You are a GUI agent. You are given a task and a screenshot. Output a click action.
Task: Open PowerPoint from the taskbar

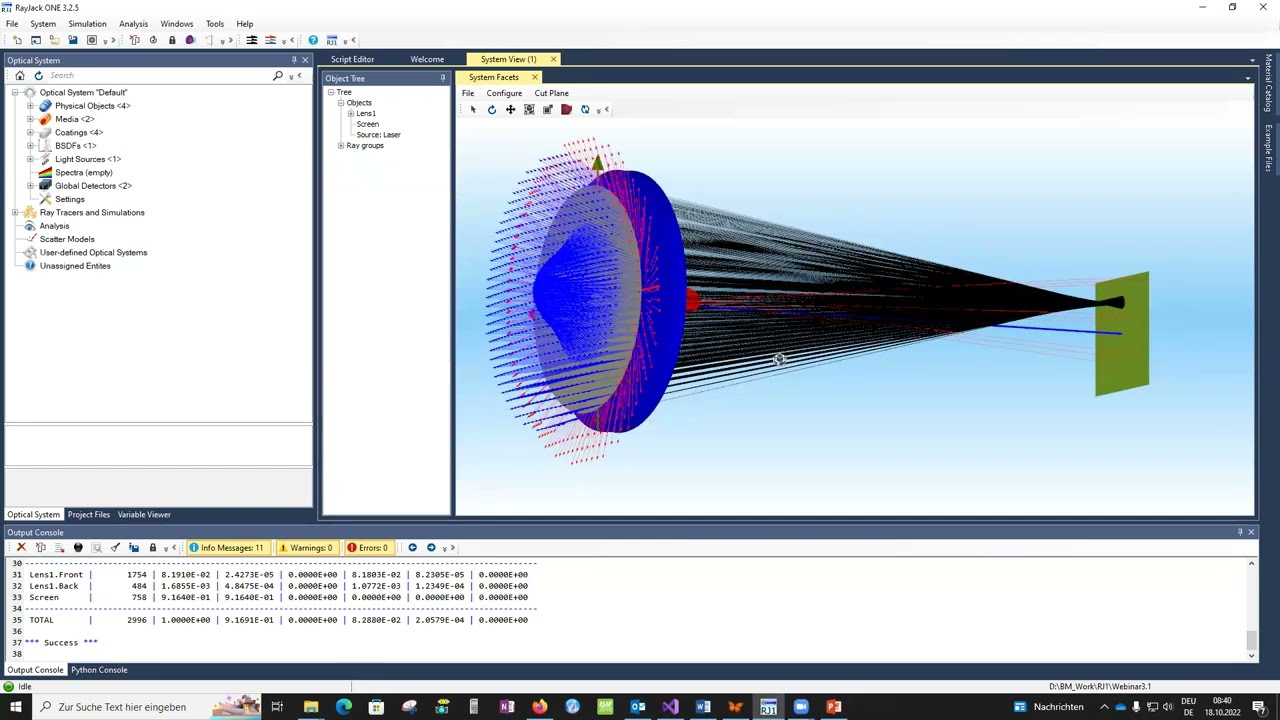tap(833, 707)
